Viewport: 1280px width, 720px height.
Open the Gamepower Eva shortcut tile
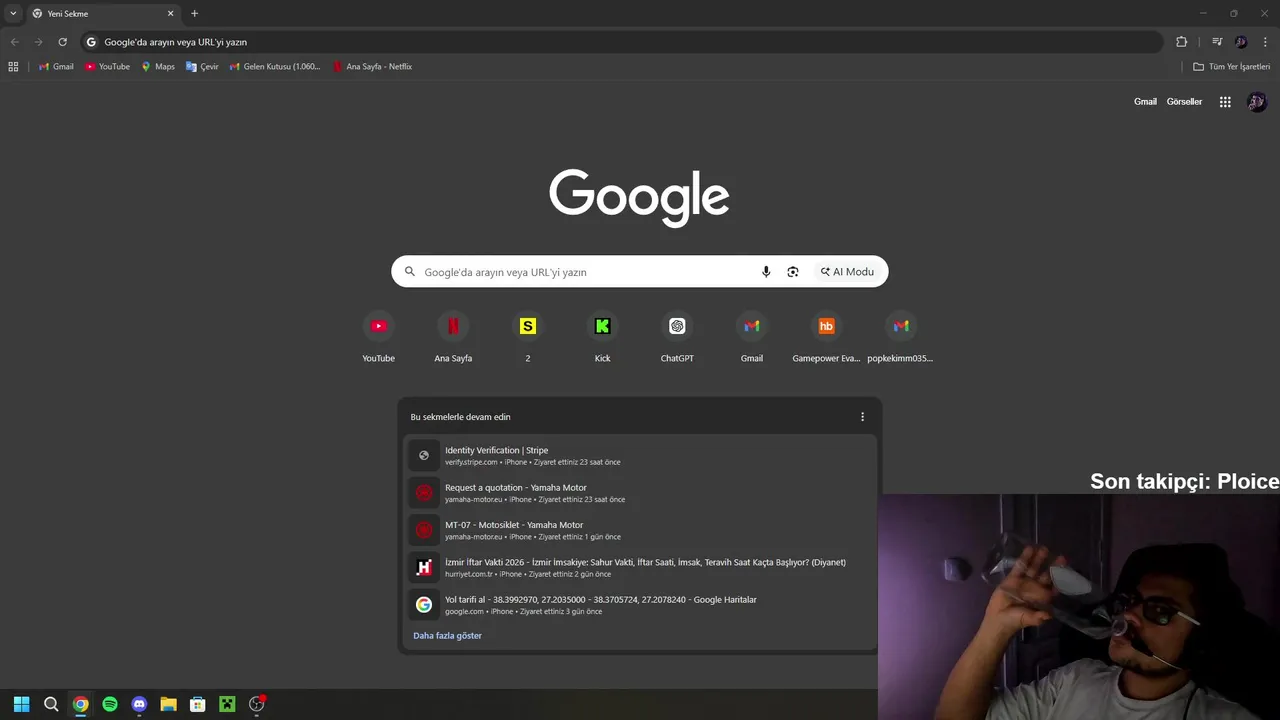tap(826, 337)
